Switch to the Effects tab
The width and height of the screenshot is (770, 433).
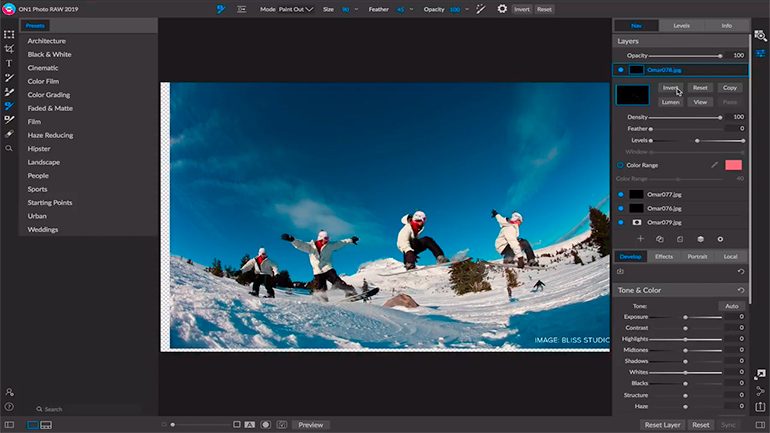click(x=664, y=257)
